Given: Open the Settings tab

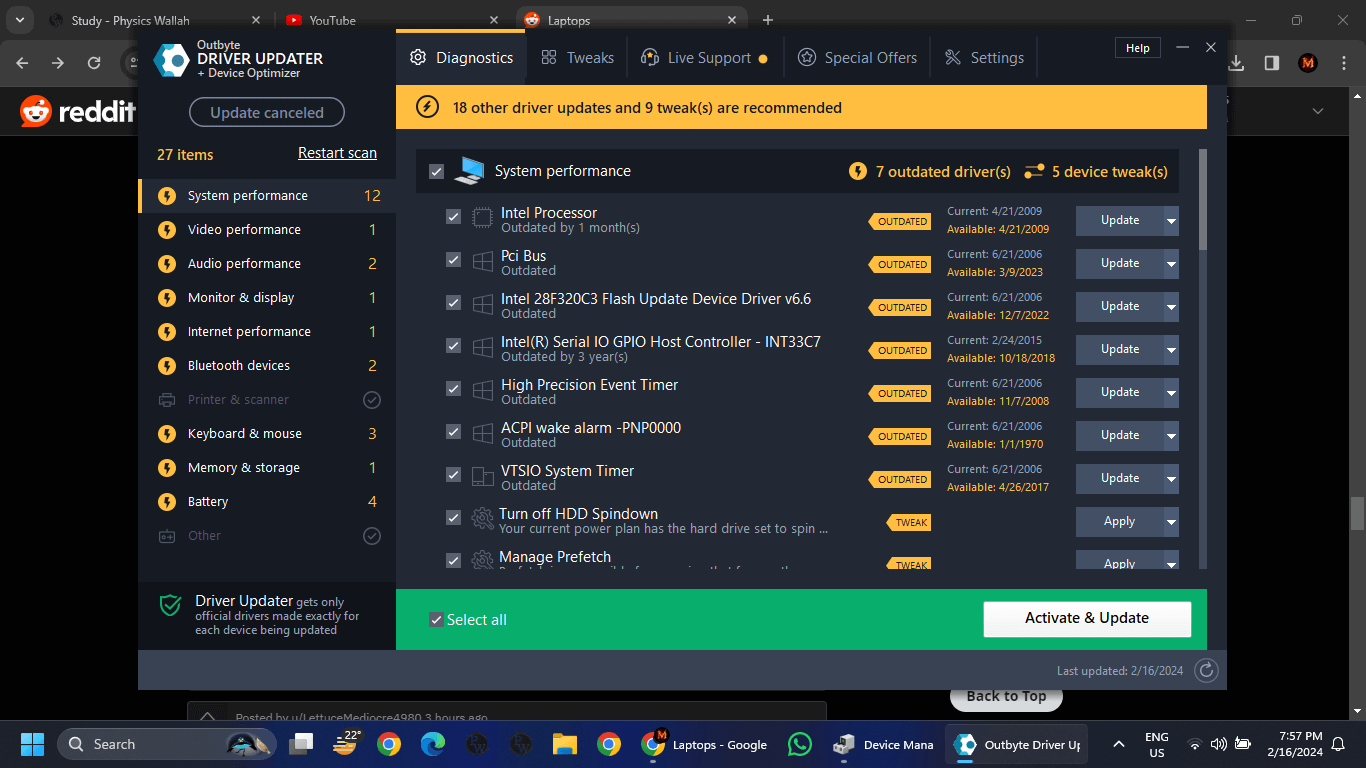Looking at the screenshot, I should point(984,58).
